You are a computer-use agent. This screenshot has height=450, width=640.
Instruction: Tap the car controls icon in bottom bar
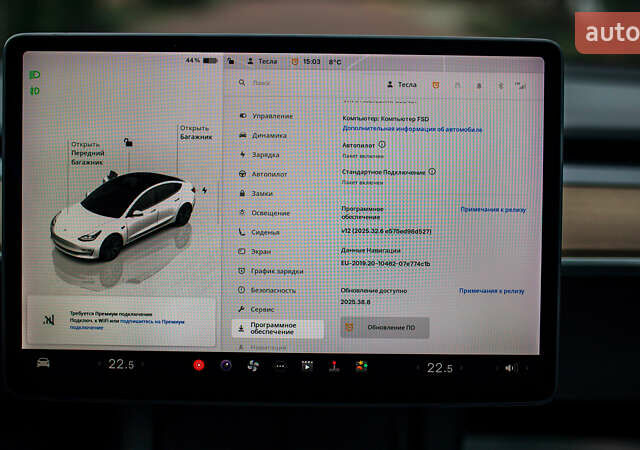(43, 363)
